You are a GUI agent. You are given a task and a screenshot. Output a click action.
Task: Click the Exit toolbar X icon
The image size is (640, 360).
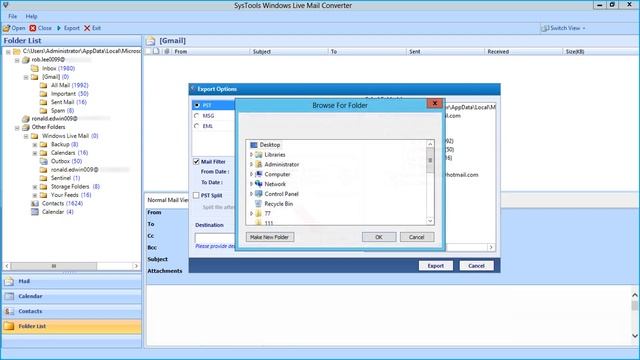coord(87,28)
